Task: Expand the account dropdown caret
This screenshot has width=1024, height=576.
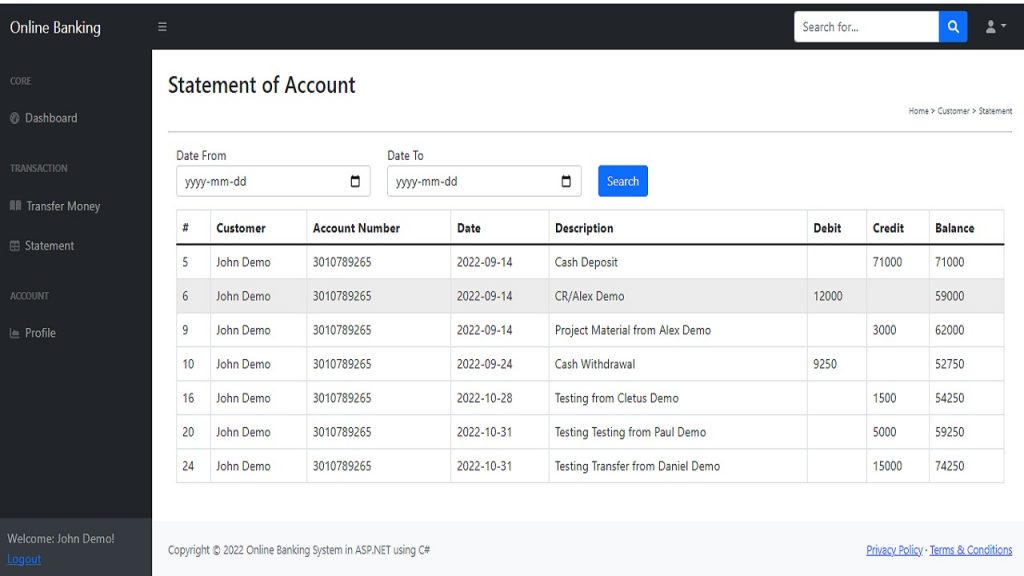Action: tap(1001, 26)
